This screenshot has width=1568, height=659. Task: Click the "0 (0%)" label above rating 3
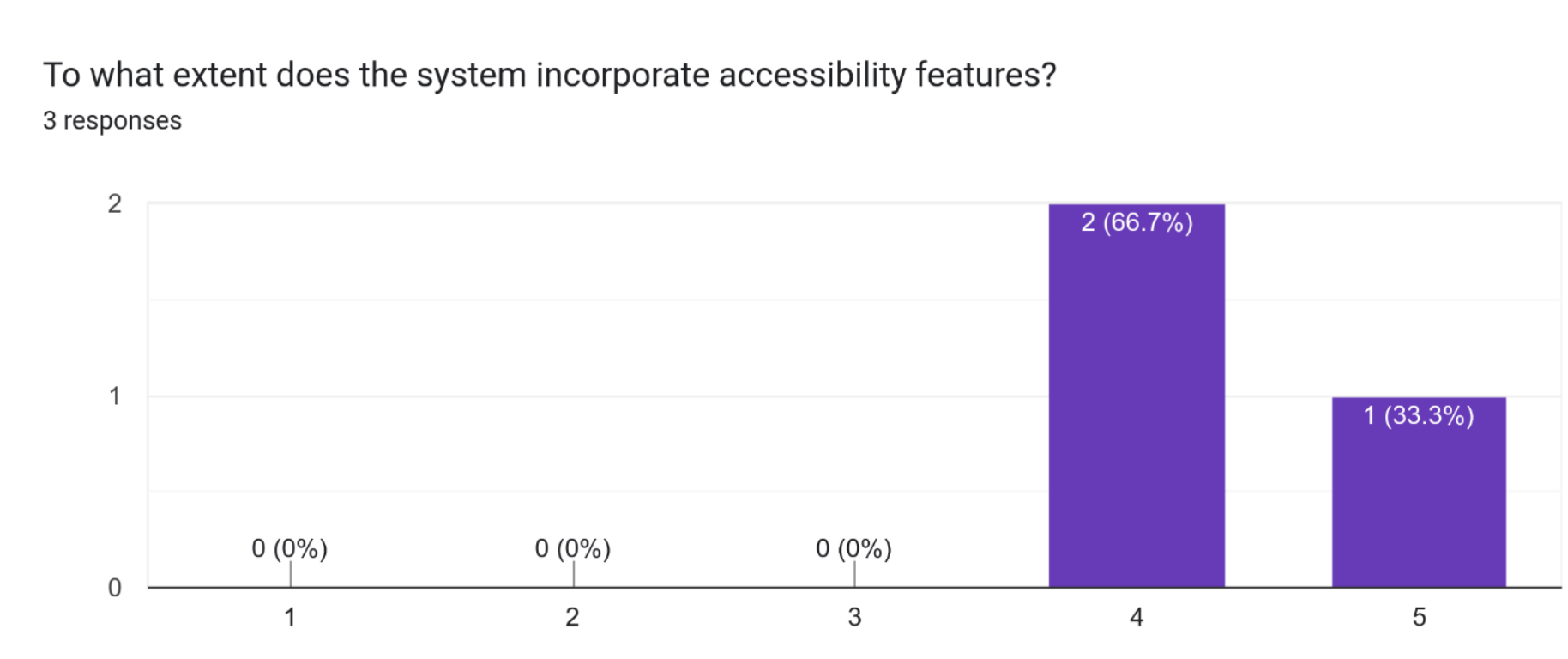point(854,548)
